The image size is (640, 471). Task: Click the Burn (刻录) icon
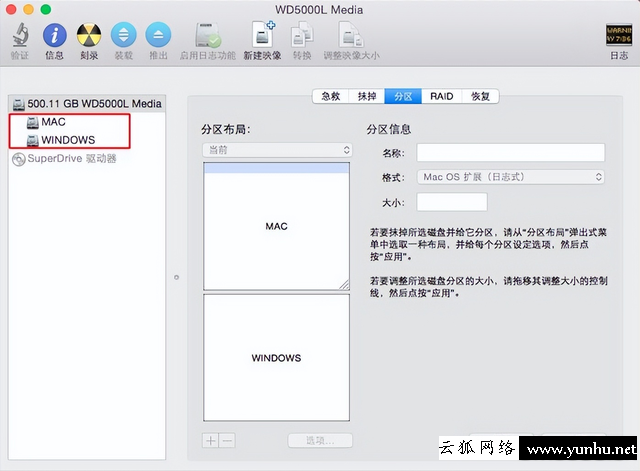(89, 35)
